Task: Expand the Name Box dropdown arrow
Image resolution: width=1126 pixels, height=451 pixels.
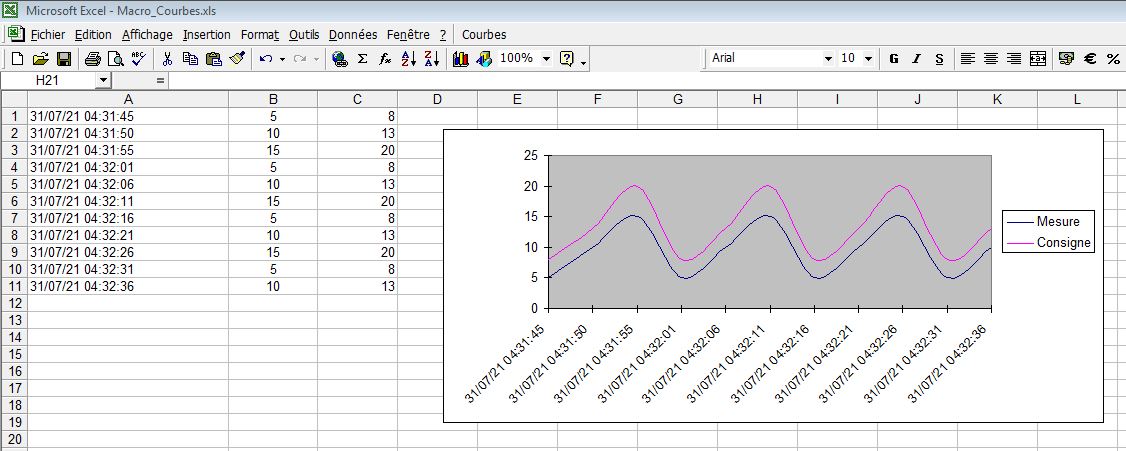Action: click(x=102, y=79)
